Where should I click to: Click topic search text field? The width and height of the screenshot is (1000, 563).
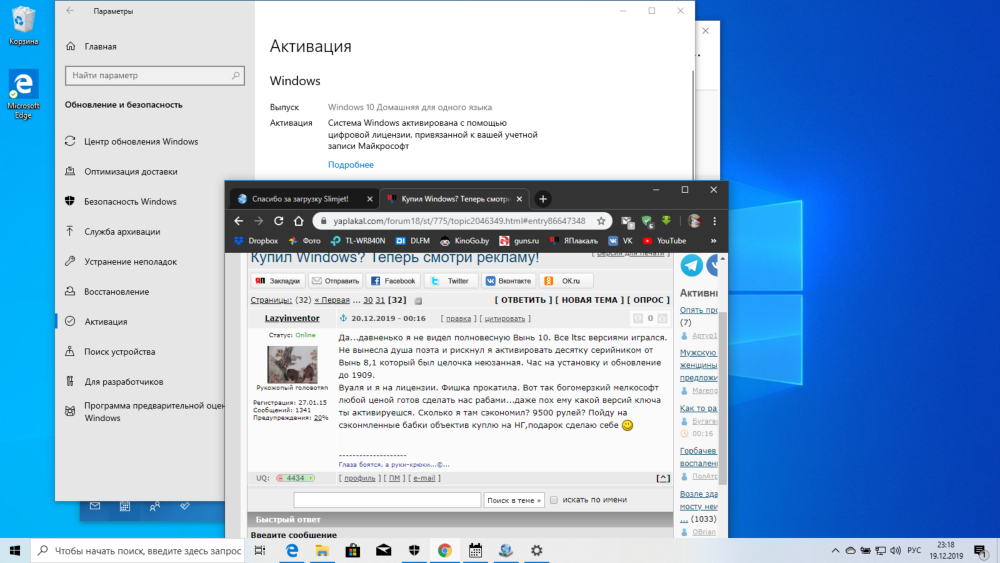pyautogui.click(x=387, y=501)
